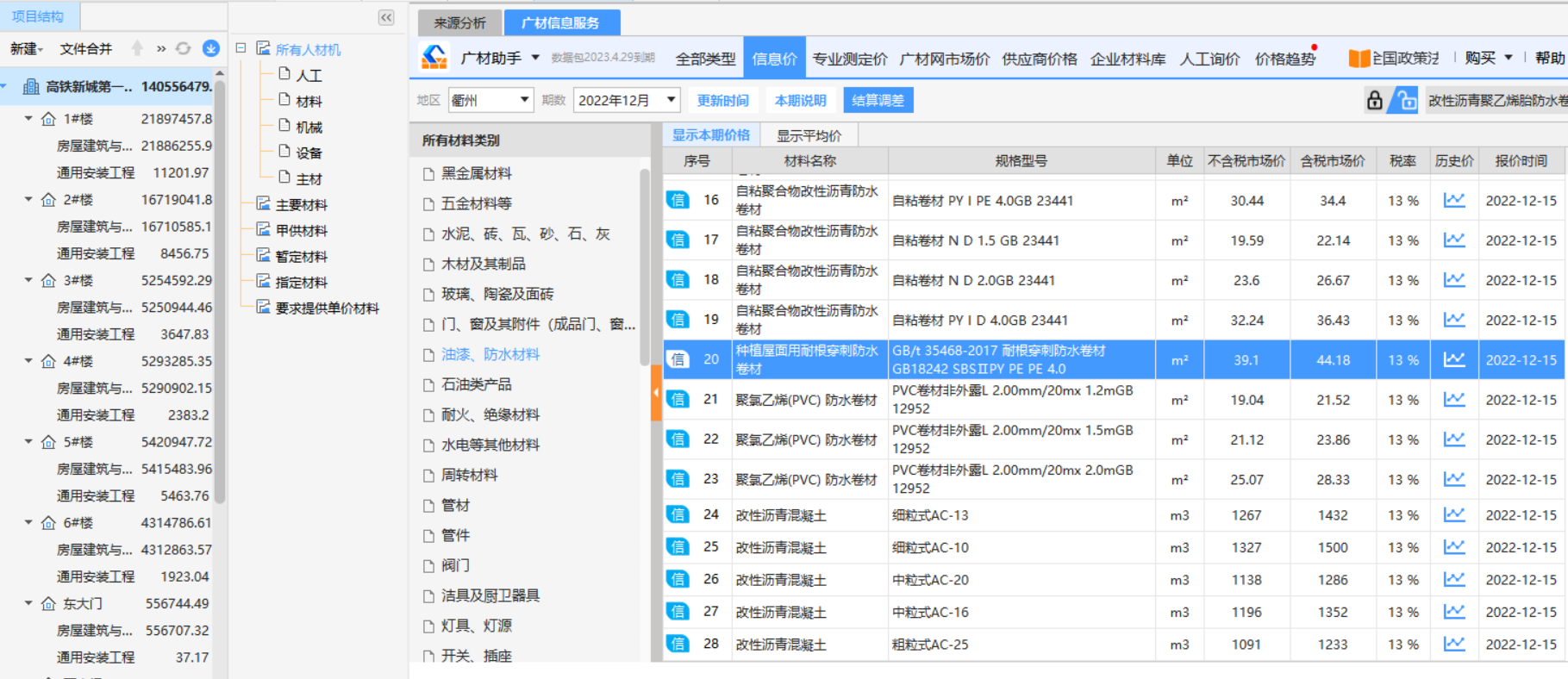Click the 信 info badge on row 20
1568x679 pixels.
[x=678, y=359]
